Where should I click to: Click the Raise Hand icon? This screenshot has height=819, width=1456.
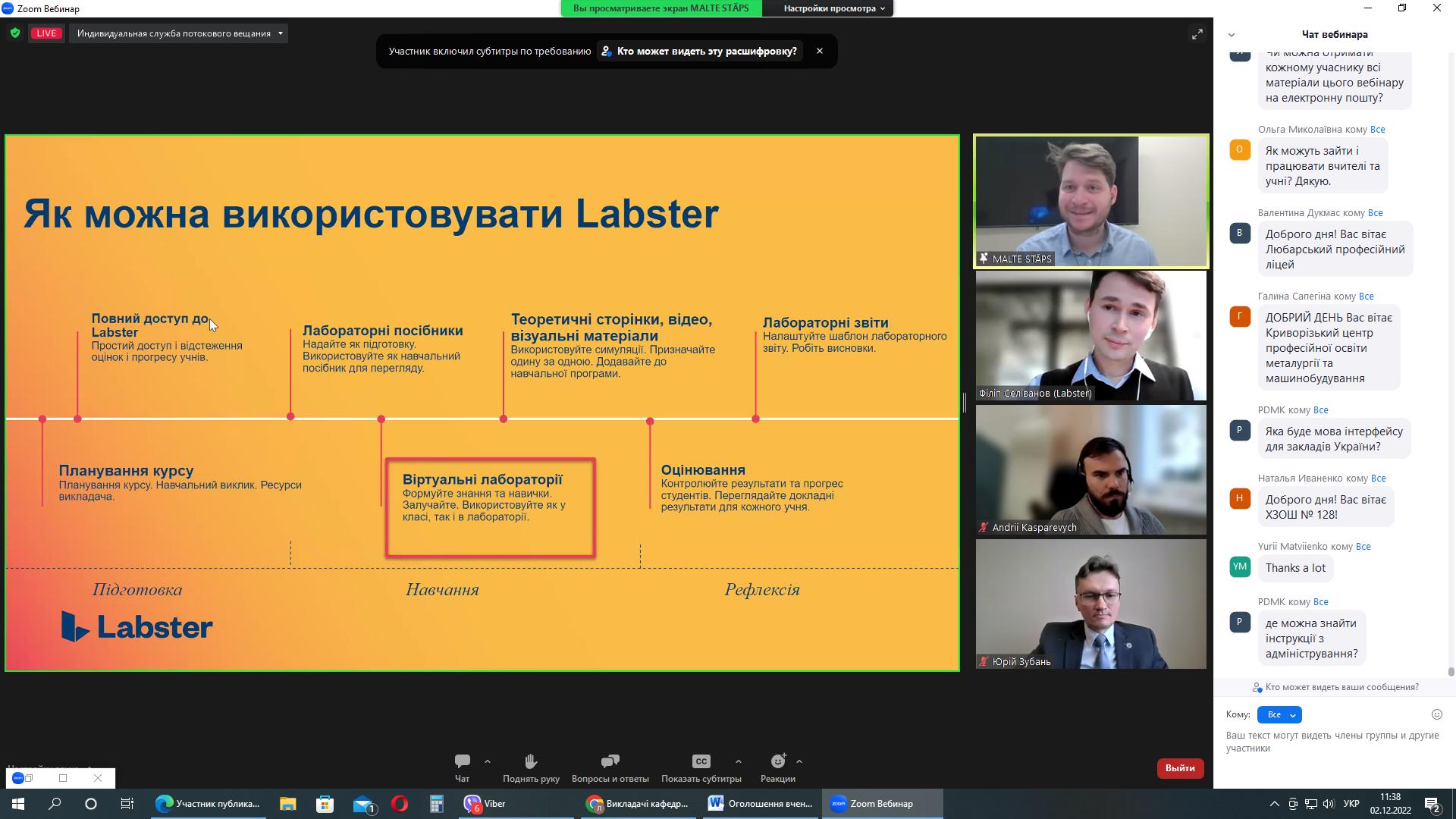pyautogui.click(x=530, y=761)
